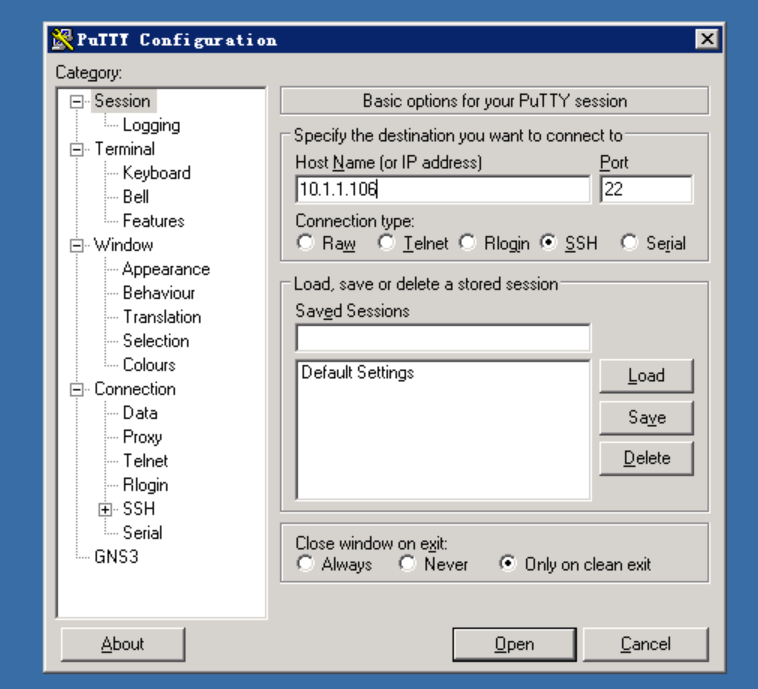Open Translation settings in tree
Screen dimensions: 758x689
[x=162, y=317]
